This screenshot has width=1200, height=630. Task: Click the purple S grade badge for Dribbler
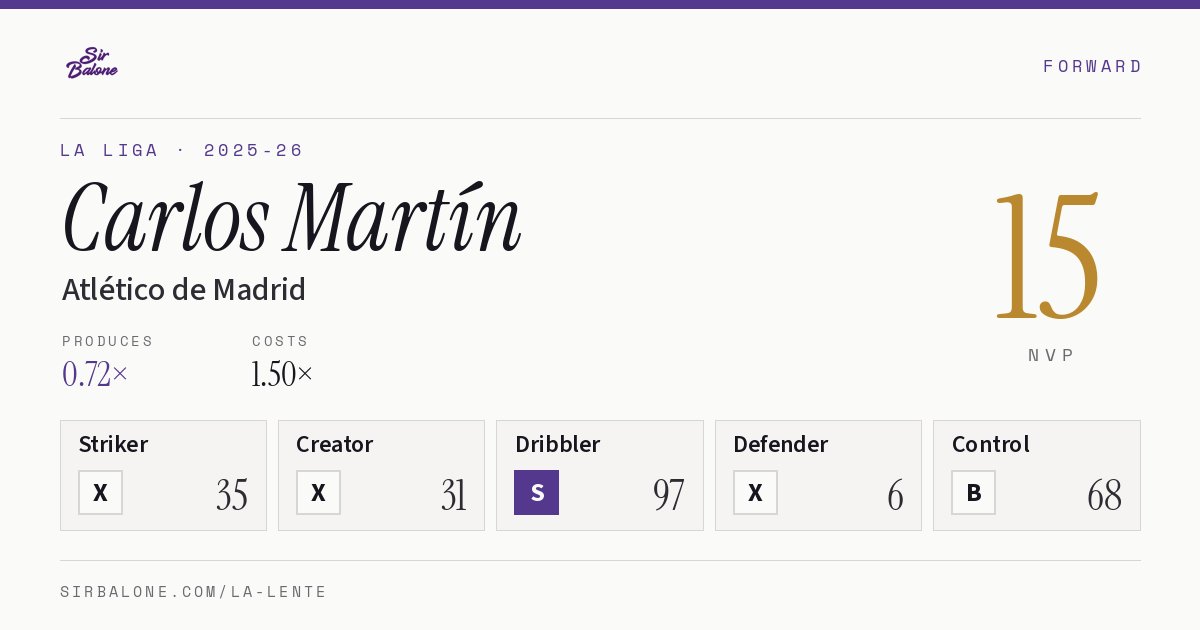536,493
